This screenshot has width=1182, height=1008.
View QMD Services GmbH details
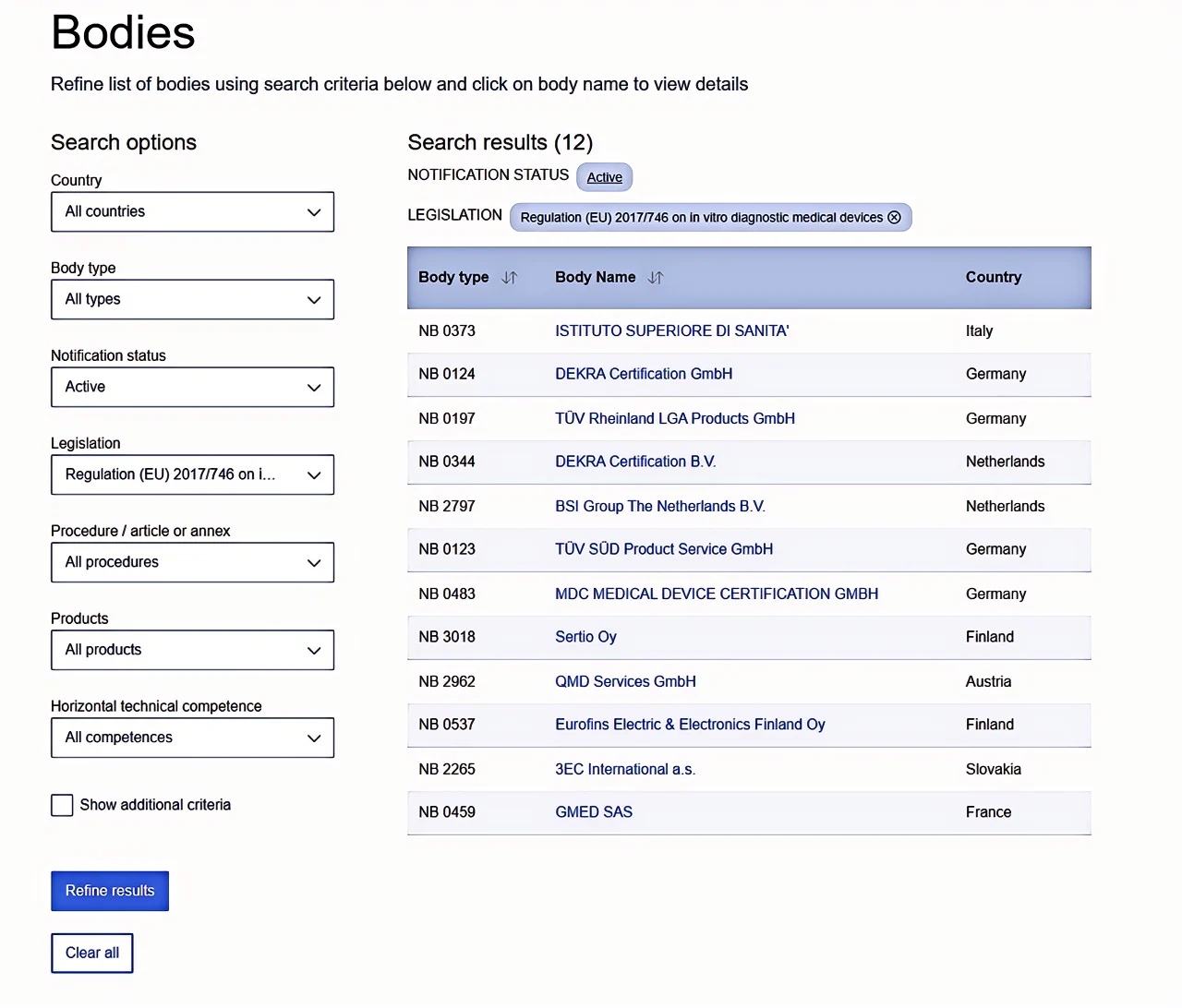tap(625, 681)
